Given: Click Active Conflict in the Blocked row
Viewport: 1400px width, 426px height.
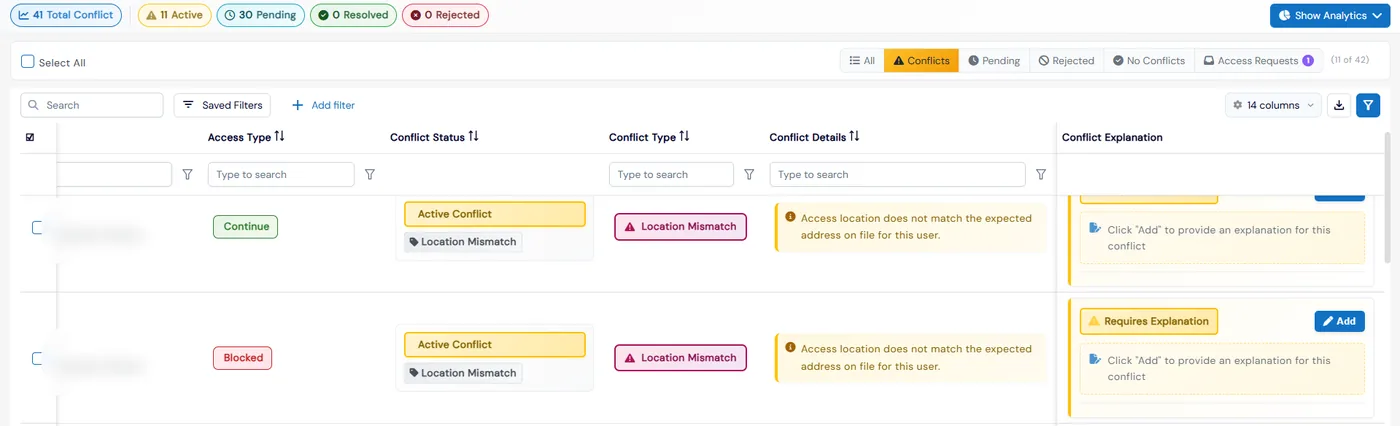Looking at the screenshot, I should 494,345.
